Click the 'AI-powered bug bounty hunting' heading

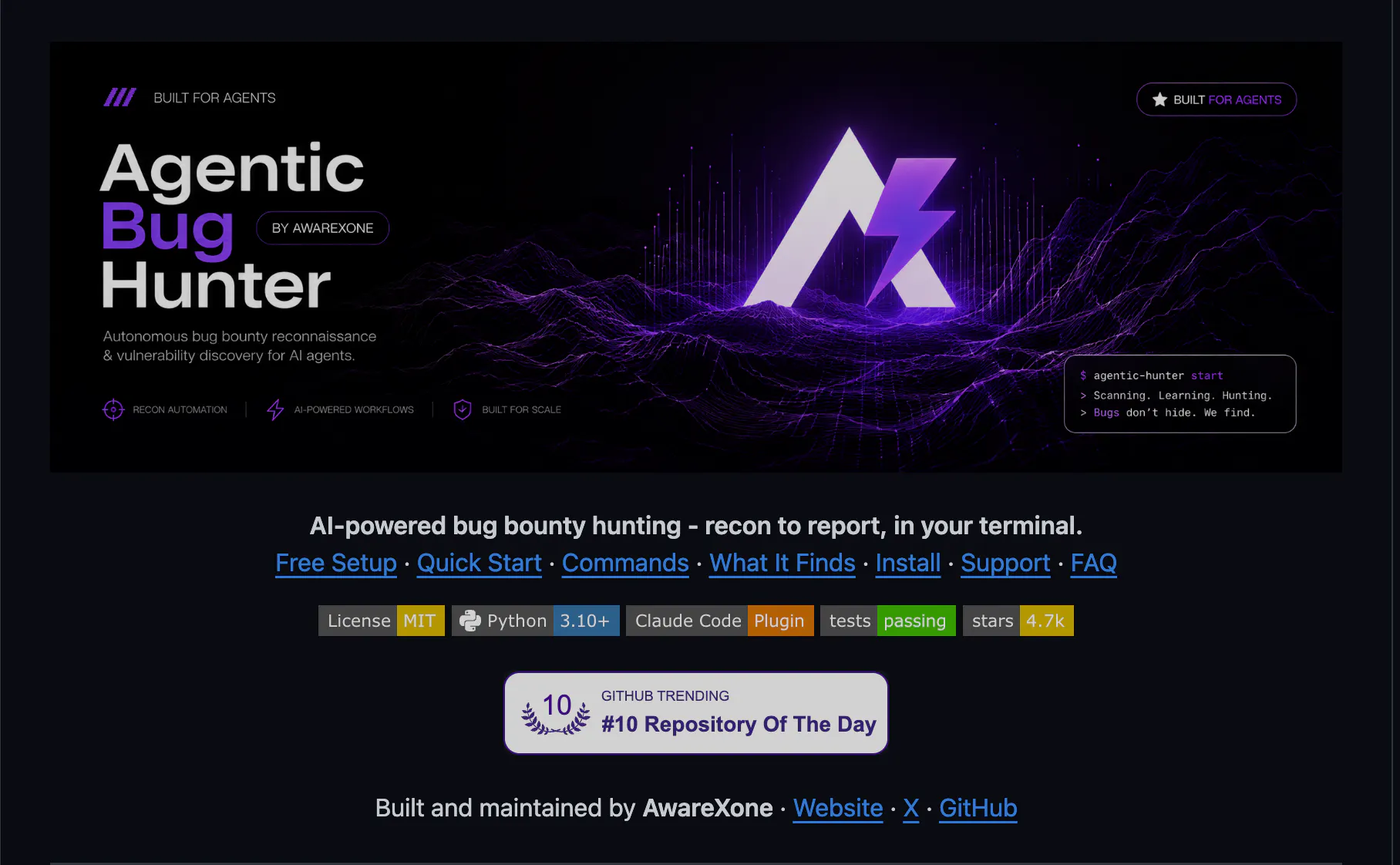coord(695,526)
